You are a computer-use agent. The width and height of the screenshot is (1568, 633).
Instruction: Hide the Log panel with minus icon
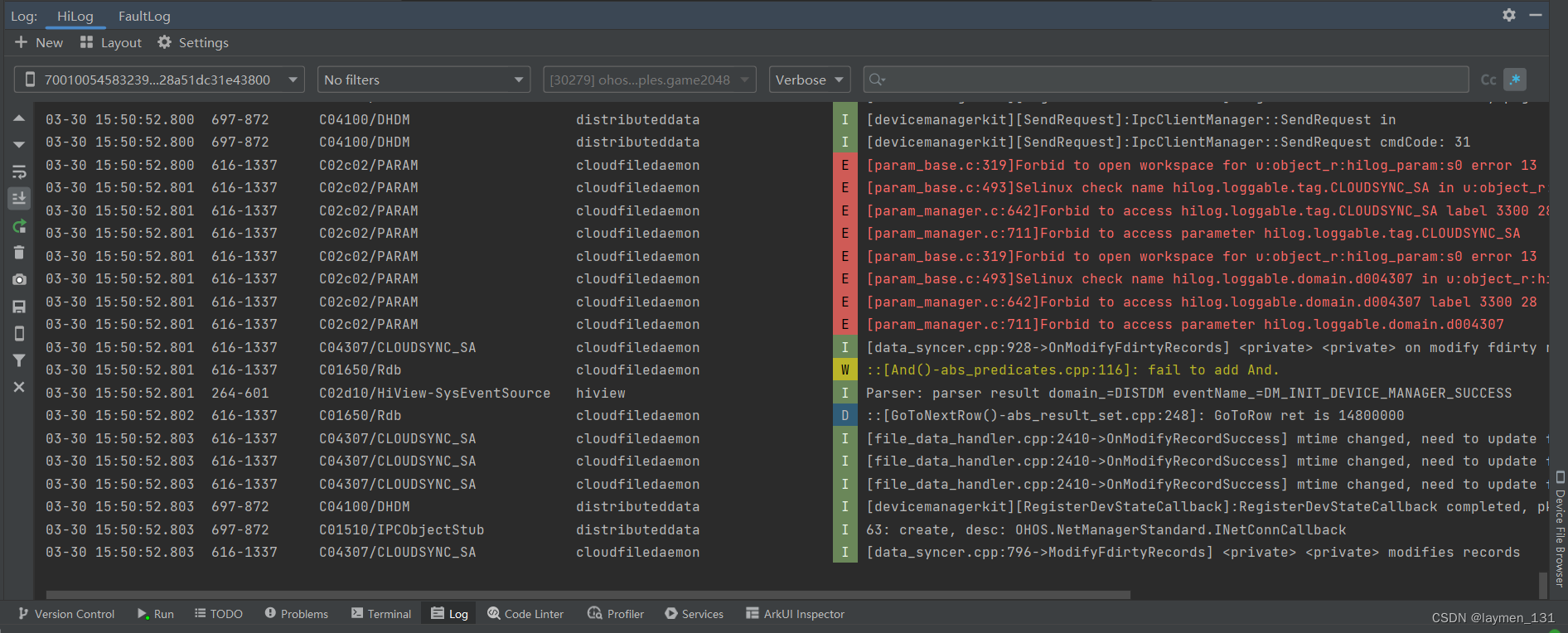tap(1536, 15)
